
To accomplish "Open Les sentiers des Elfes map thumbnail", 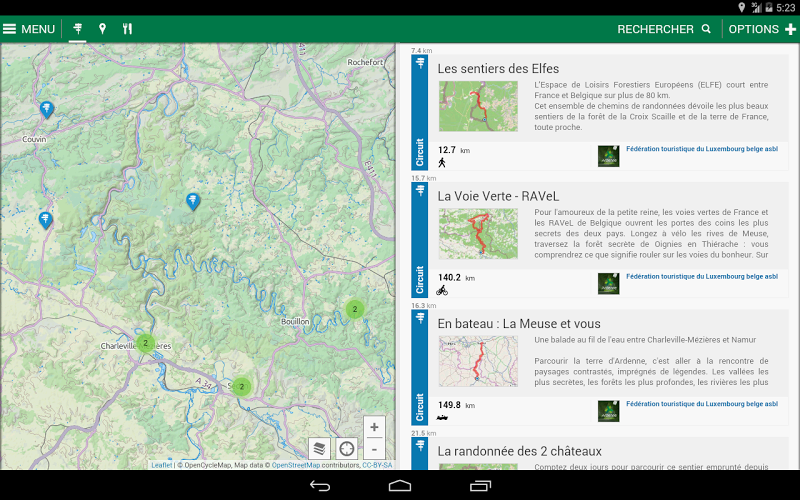I will pyautogui.click(x=478, y=106).
